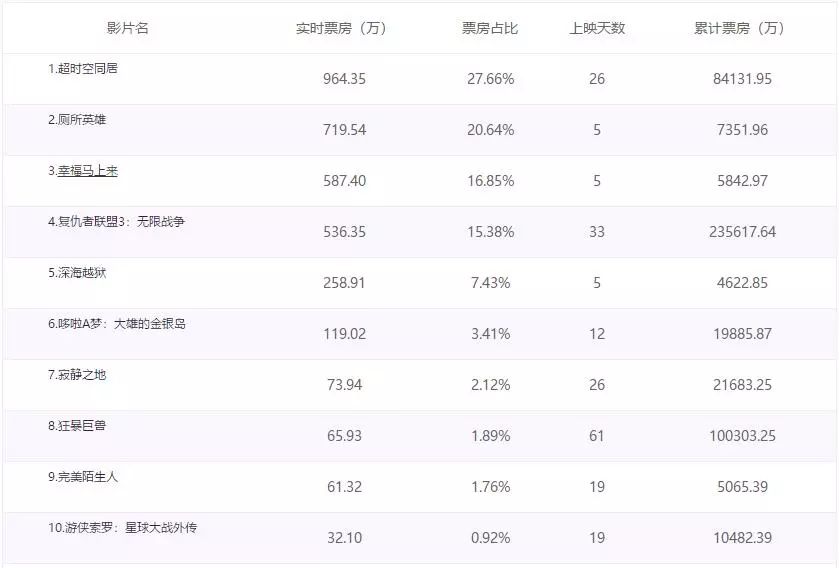Click the share percentage 2.12%
Image resolution: width=839 pixels, height=568 pixels.
(491, 385)
